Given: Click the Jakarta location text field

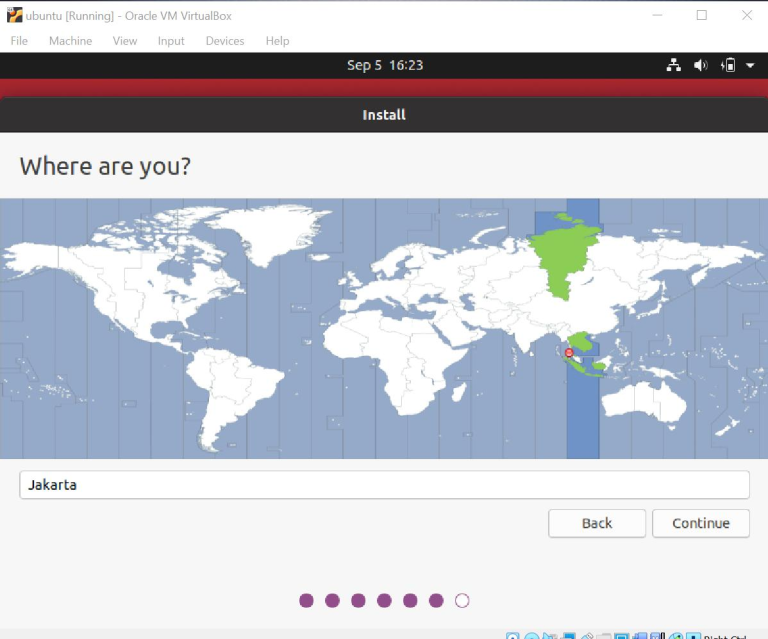Looking at the screenshot, I should point(384,485).
